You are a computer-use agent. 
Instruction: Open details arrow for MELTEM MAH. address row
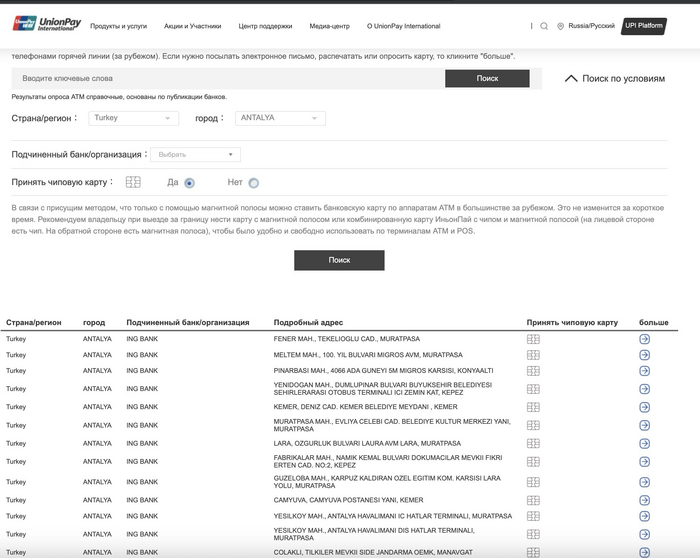click(644, 355)
